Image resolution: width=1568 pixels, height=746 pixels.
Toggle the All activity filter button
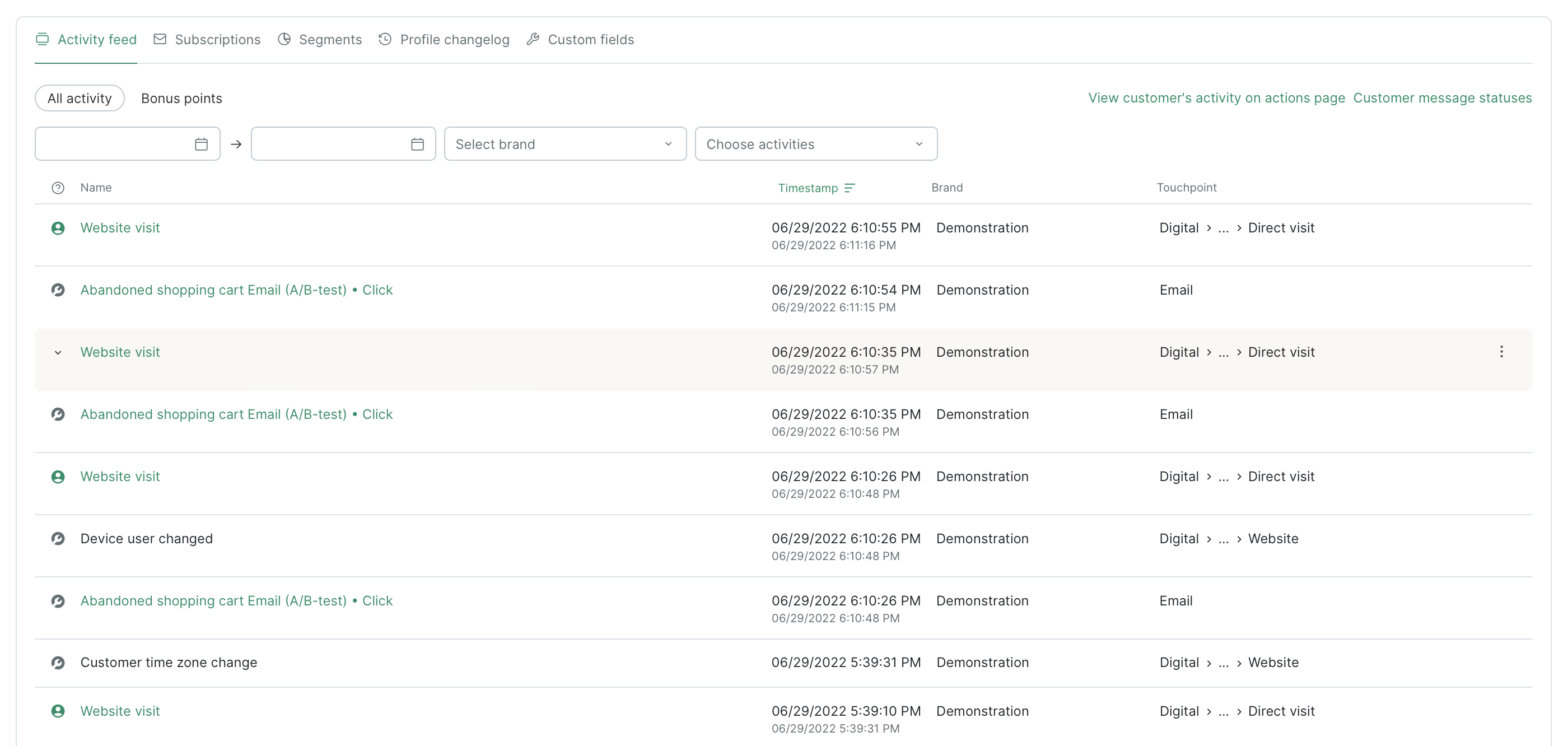80,97
